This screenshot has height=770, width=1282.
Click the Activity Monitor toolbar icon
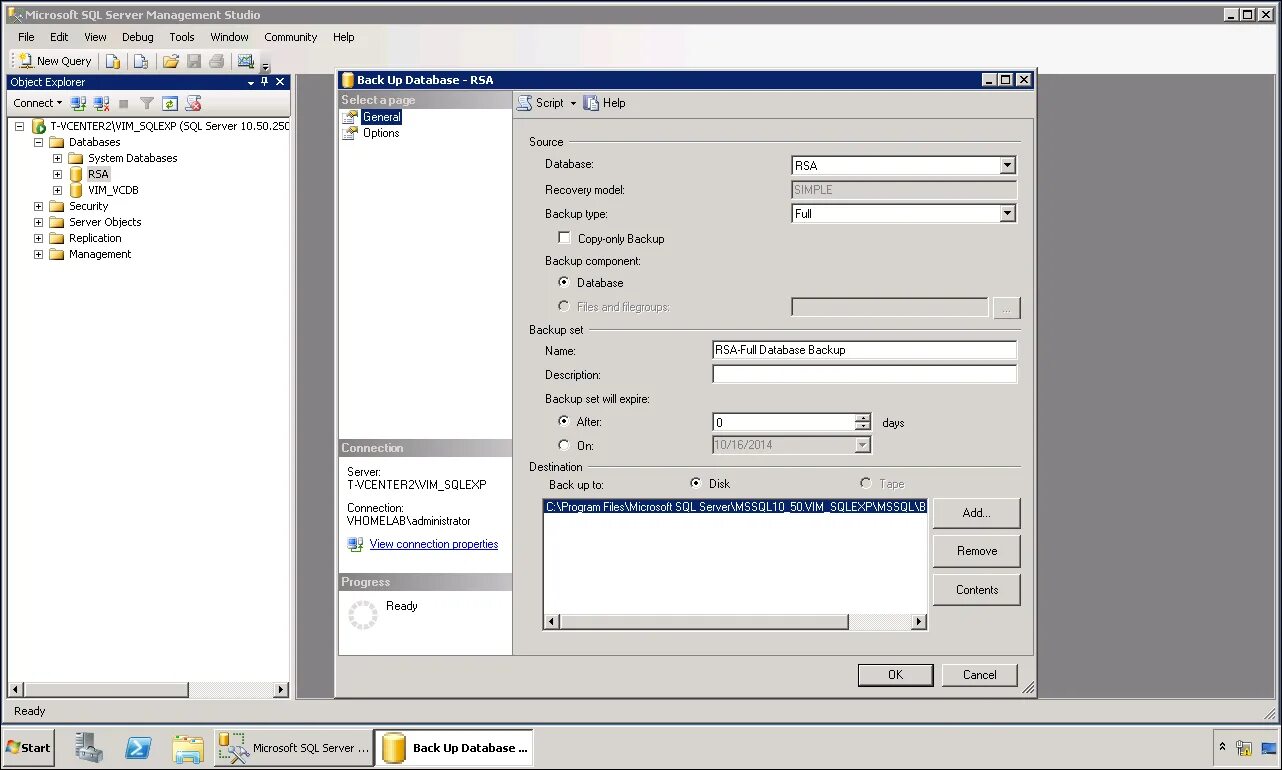click(x=246, y=61)
